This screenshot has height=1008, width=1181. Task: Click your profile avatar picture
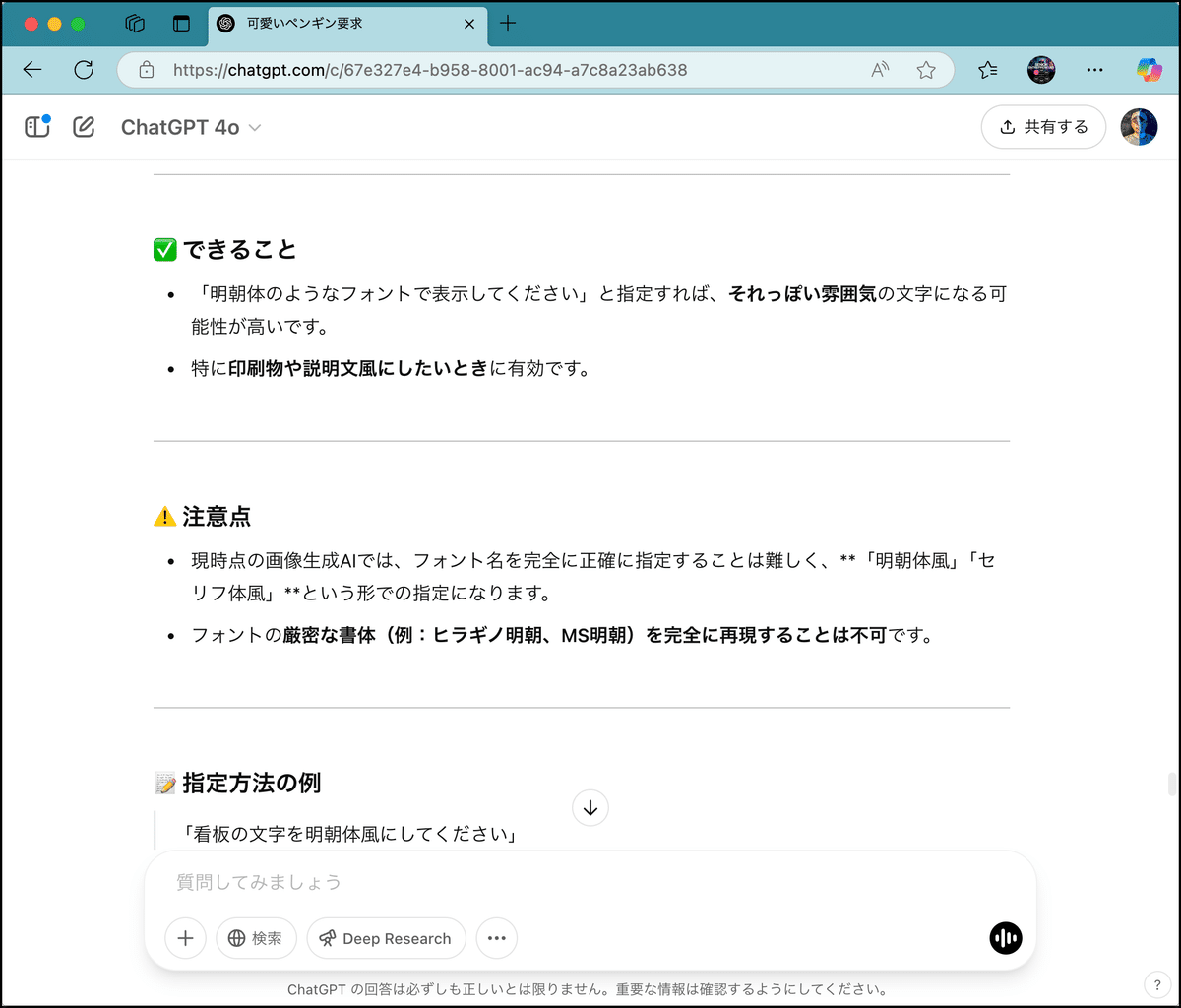tap(1139, 126)
